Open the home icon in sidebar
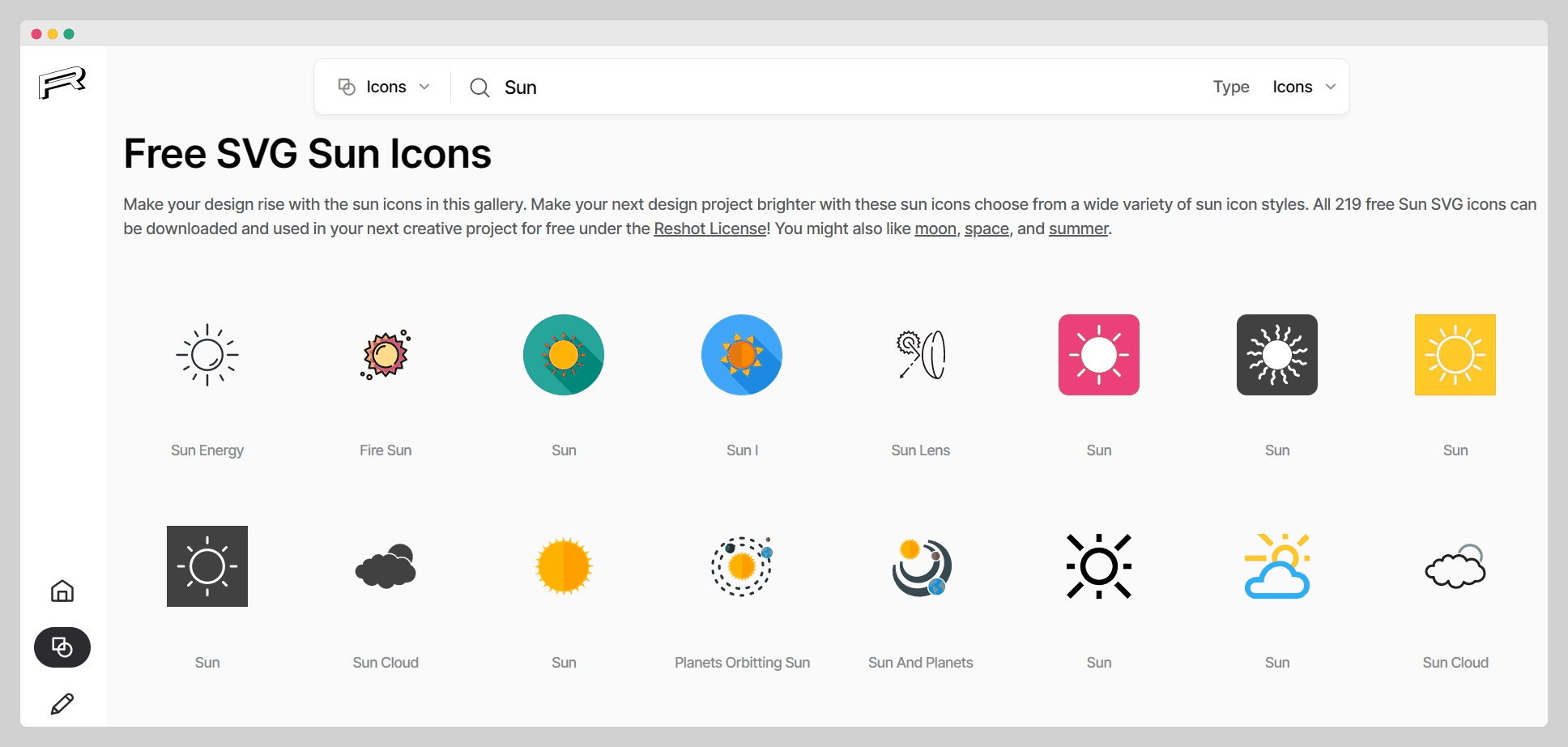The image size is (1568, 747). 62,591
